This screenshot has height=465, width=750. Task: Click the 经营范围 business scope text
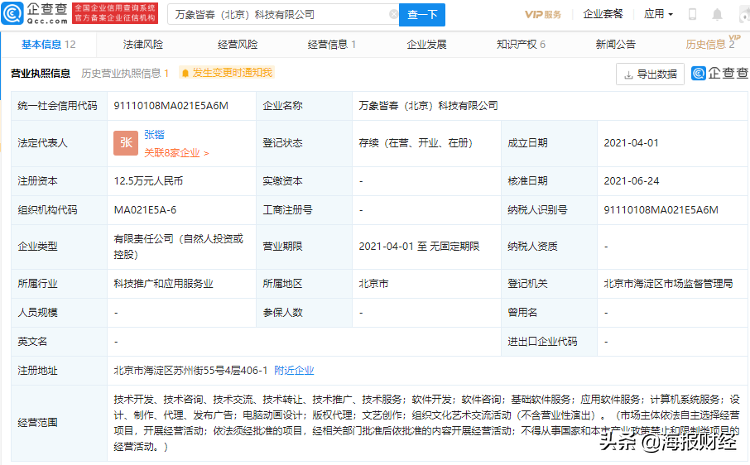tap(427, 423)
